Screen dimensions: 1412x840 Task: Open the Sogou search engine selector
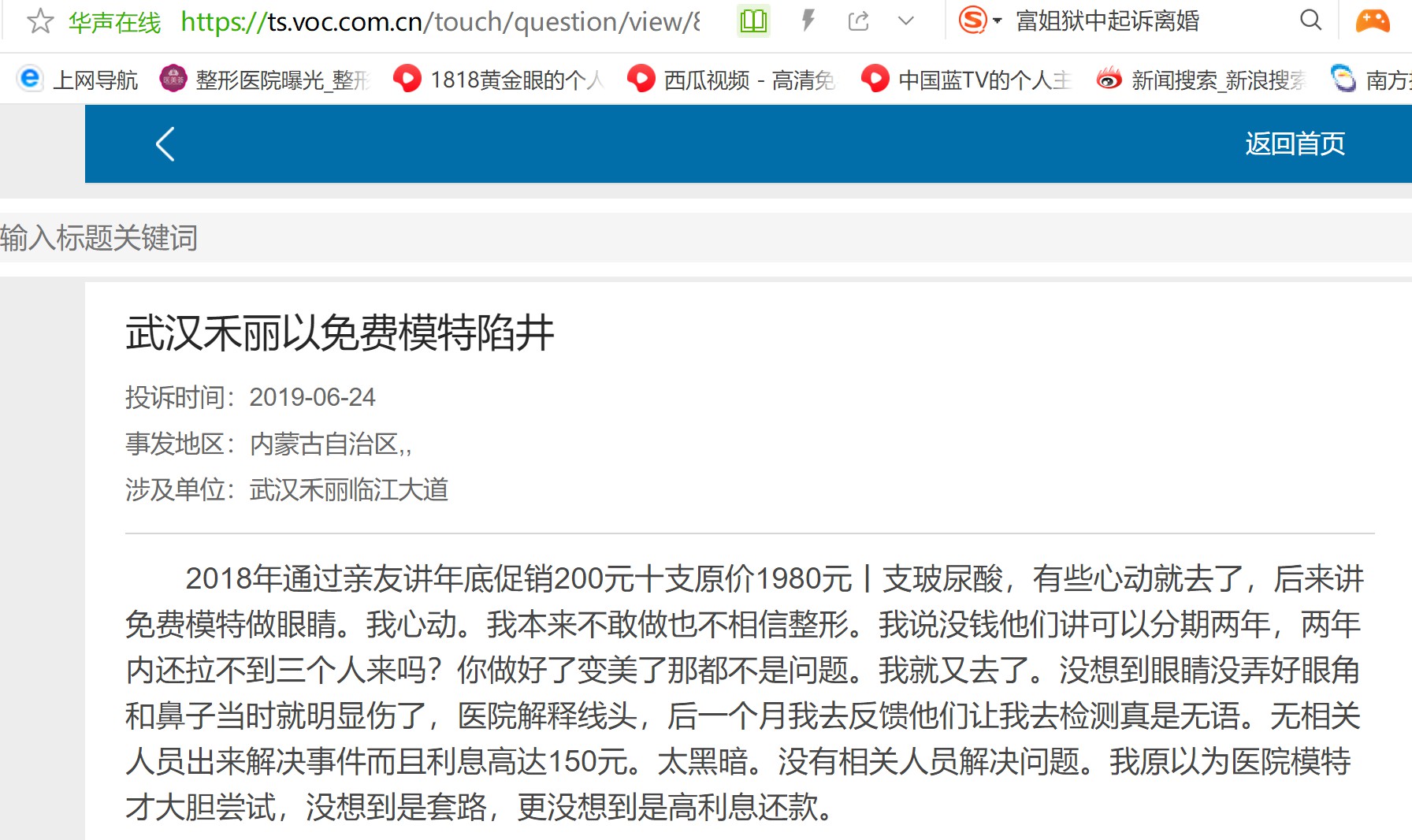coord(980,20)
